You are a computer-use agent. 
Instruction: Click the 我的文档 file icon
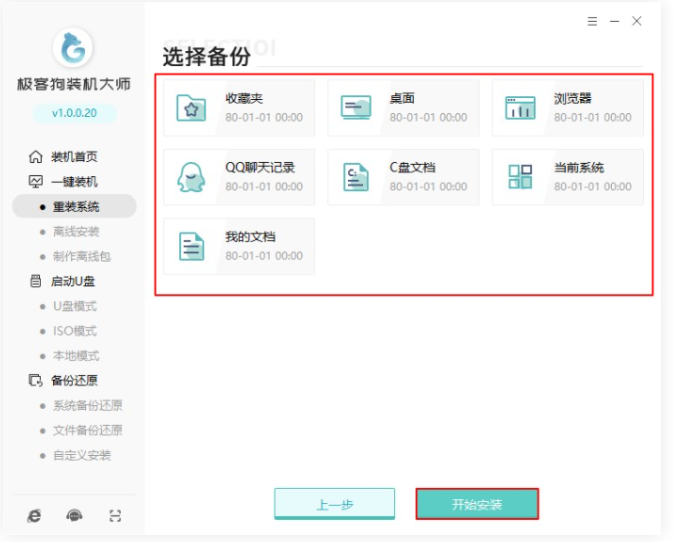190,246
